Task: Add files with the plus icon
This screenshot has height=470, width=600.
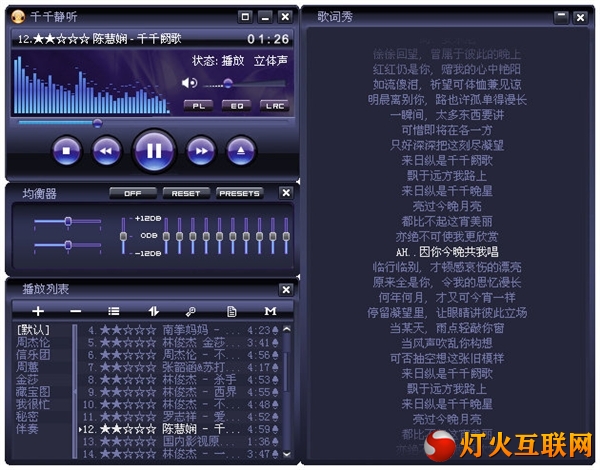Action: point(38,311)
